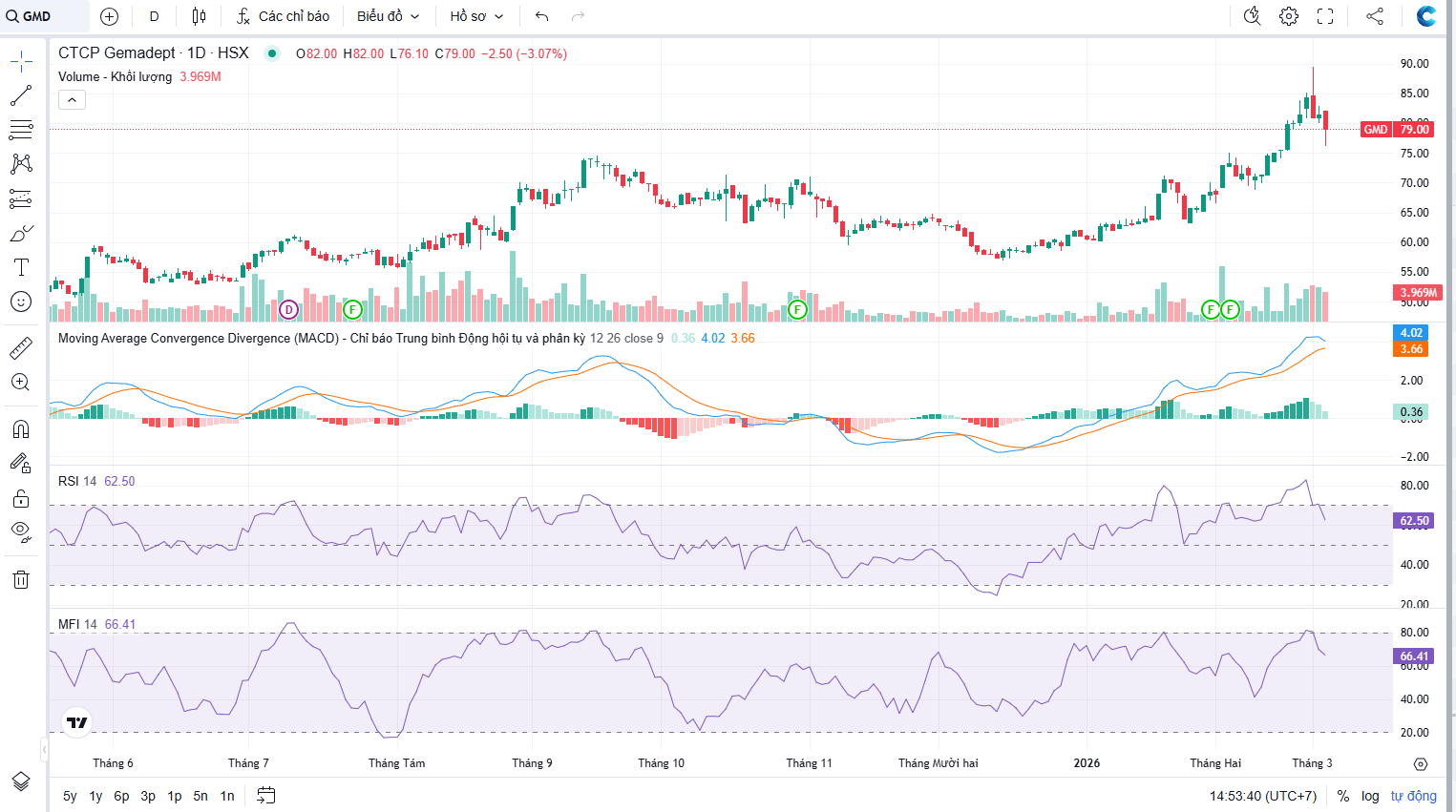This screenshot has height=812, width=1456.
Task: Select the trend line drawing tool
Action: [x=21, y=95]
